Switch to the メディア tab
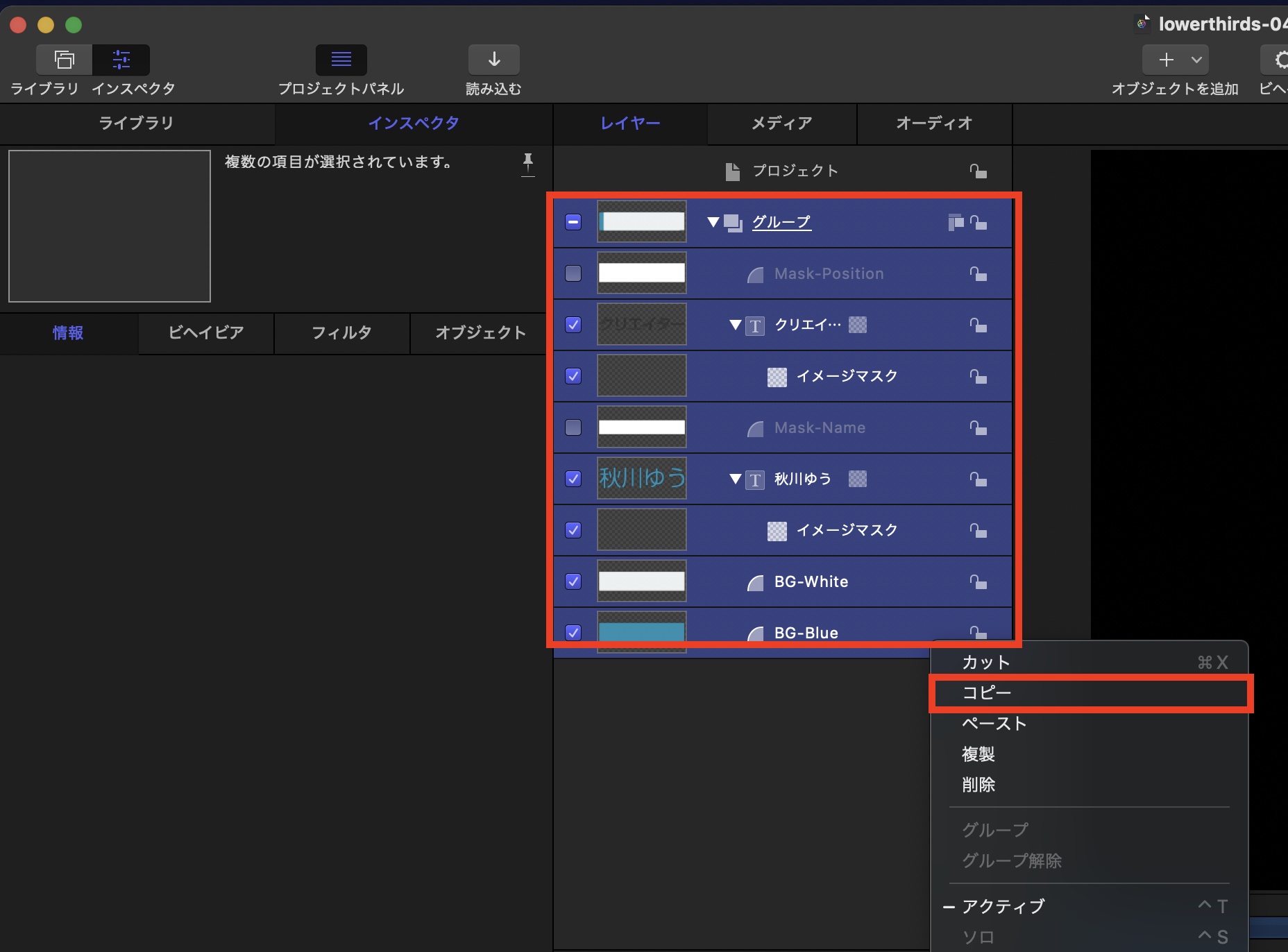This screenshot has height=952, width=1288. pos(782,124)
